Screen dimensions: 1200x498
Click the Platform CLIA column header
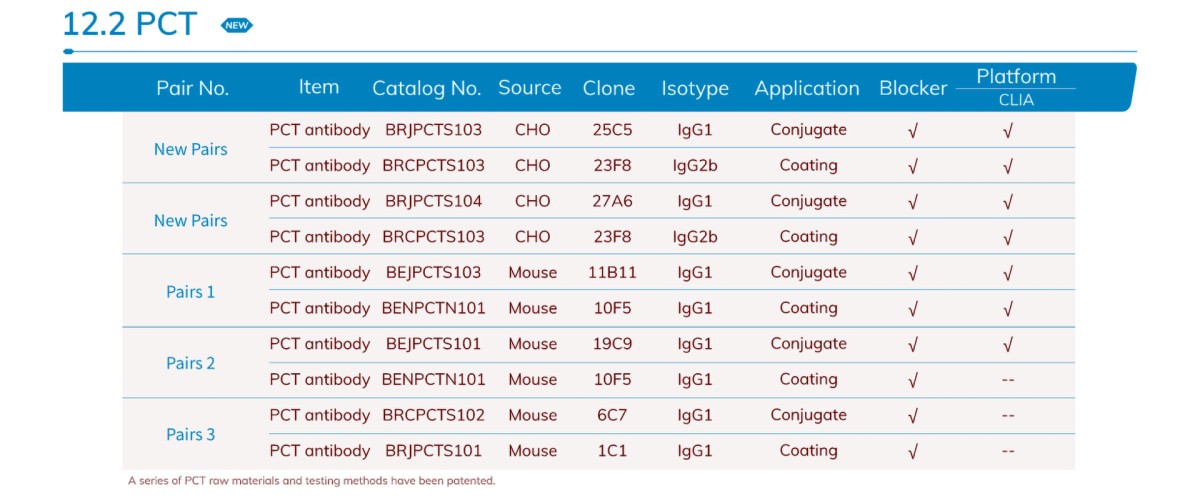click(1015, 87)
